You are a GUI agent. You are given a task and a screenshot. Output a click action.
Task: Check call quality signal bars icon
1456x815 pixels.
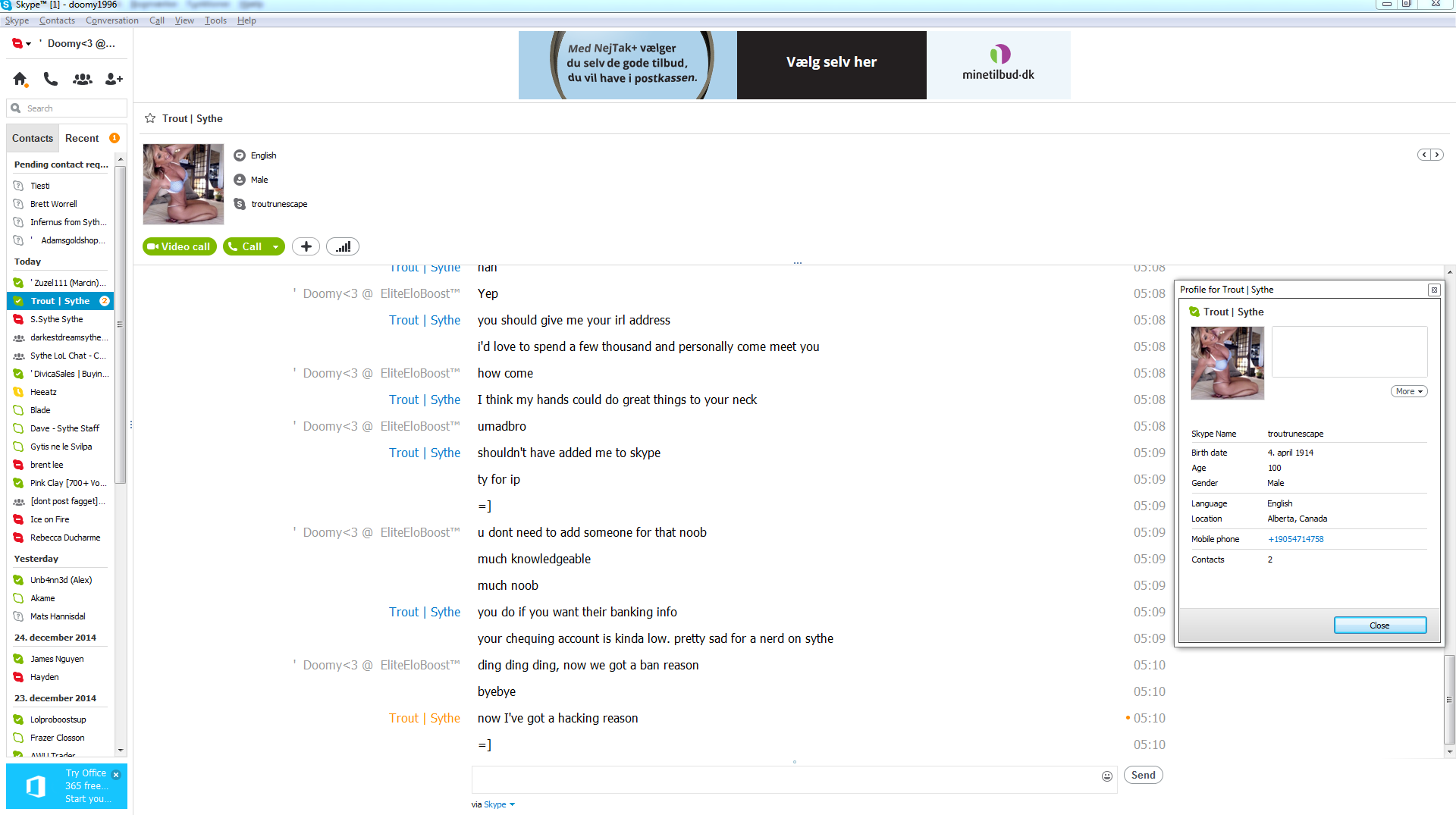pos(343,246)
